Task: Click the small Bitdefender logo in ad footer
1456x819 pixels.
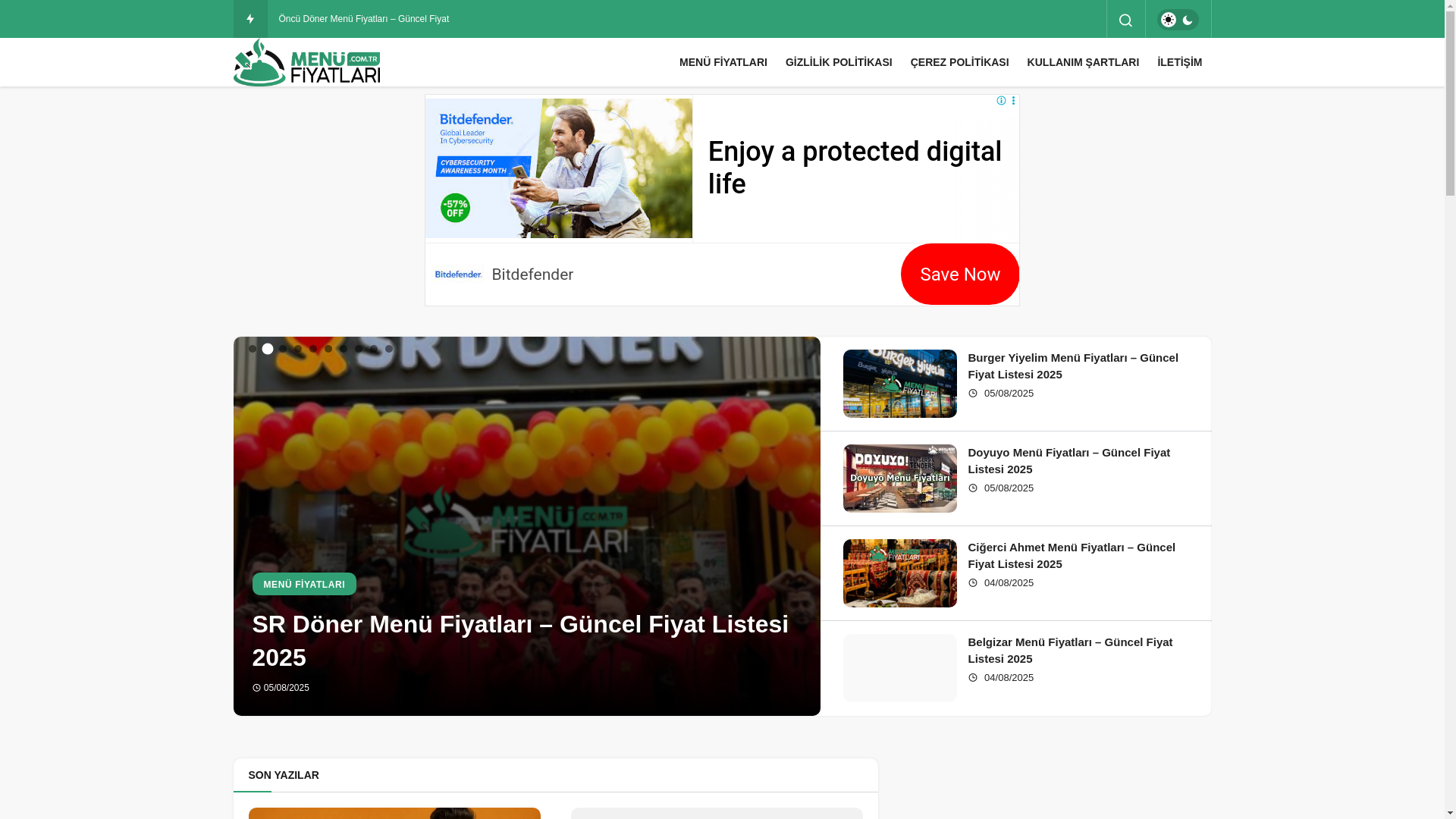Action: [x=458, y=275]
